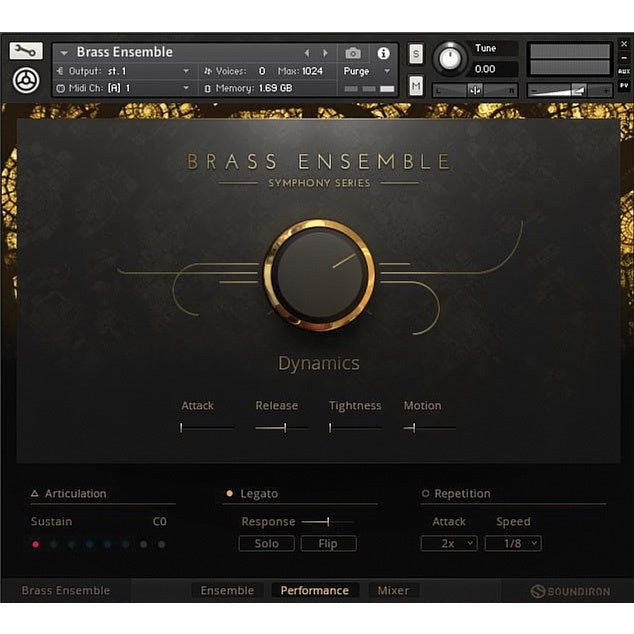Open the Purge dropdown menu
Screen dimensions: 634x634
[x=387, y=71]
